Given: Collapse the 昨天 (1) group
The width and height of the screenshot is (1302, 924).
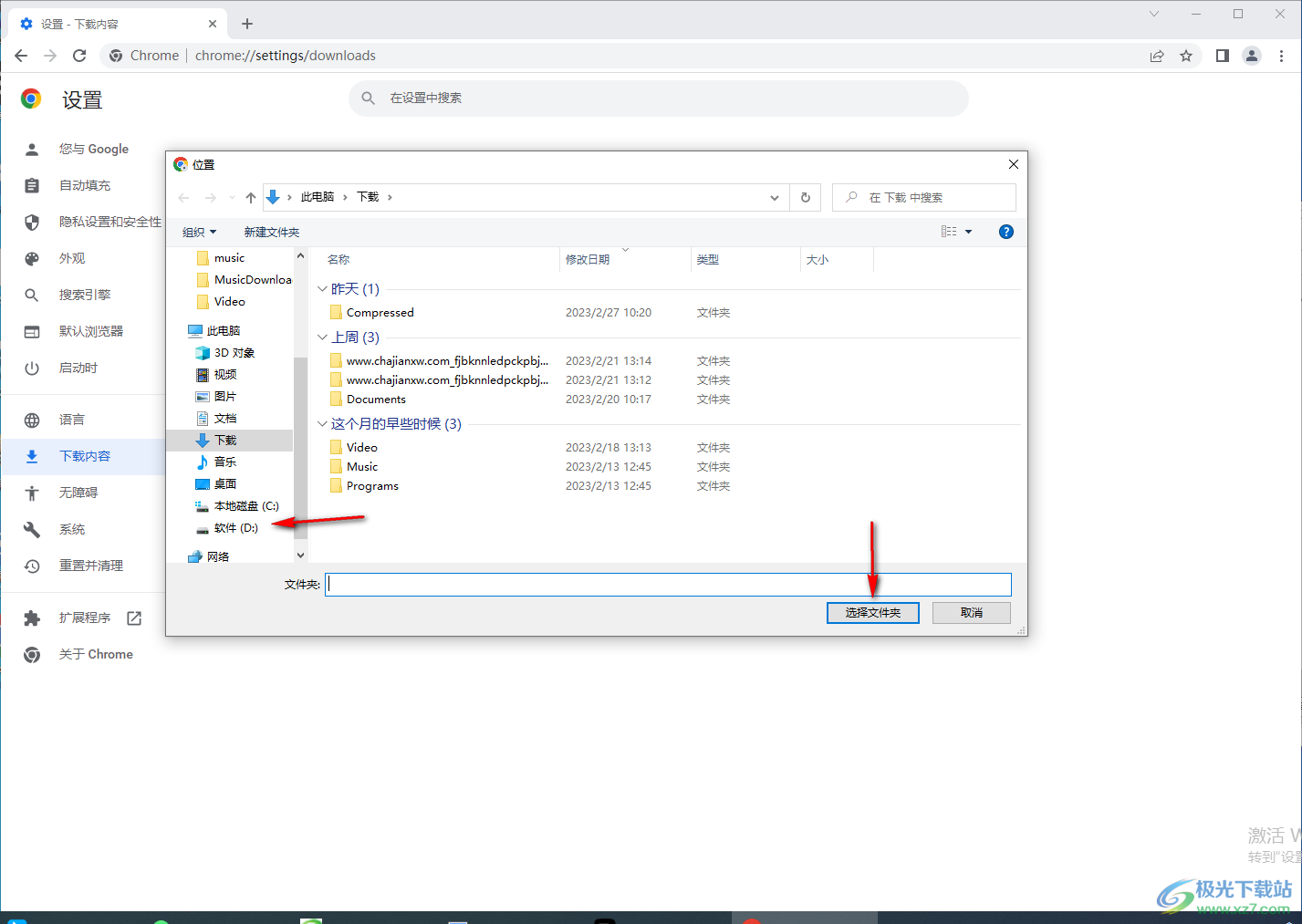Looking at the screenshot, I should pyautogui.click(x=322, y=289).
